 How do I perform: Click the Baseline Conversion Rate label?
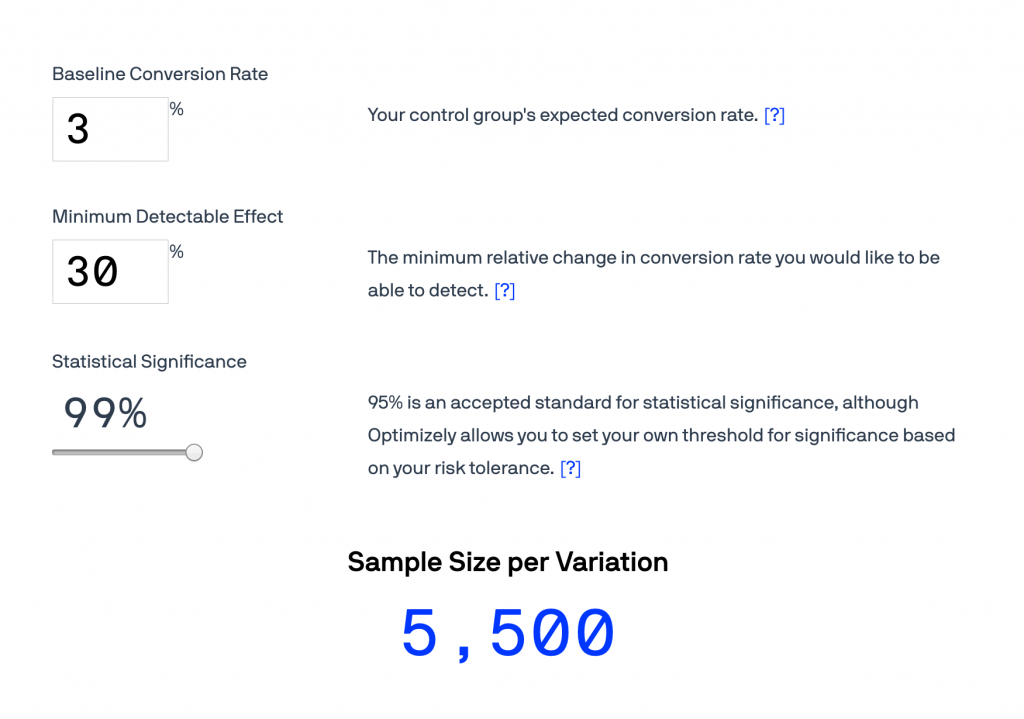point(160,74)
